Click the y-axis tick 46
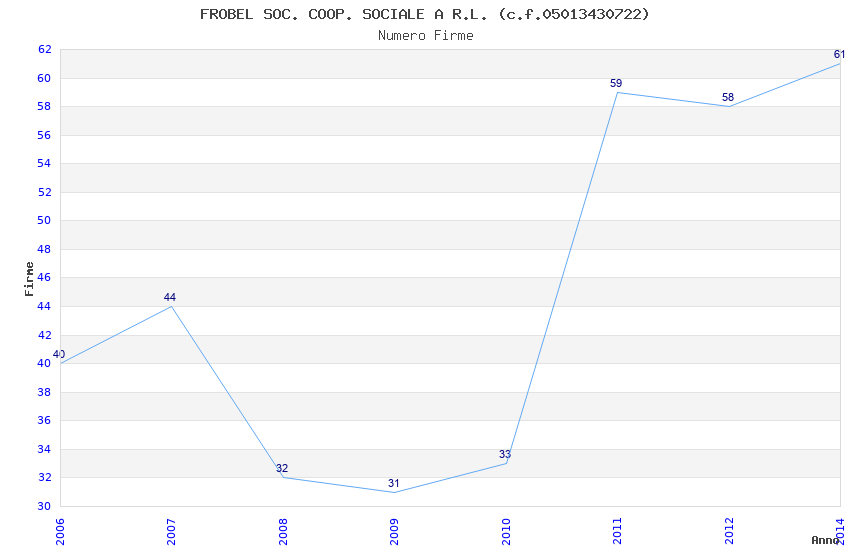Viewport: 850px width, 550px height. click(44, 277)
